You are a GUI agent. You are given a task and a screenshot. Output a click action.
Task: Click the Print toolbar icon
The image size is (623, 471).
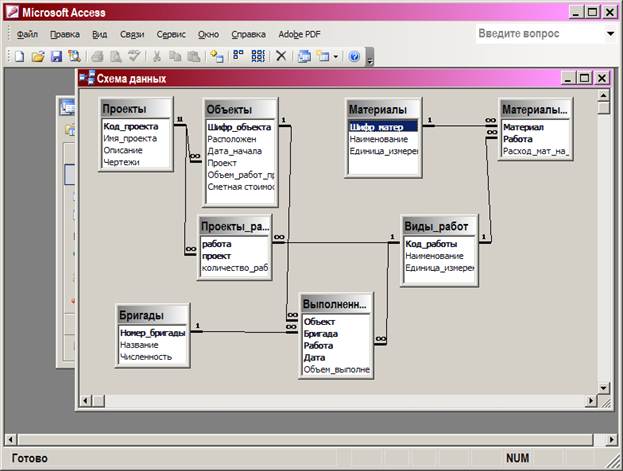pyautogui.click(x=97, y=56)
